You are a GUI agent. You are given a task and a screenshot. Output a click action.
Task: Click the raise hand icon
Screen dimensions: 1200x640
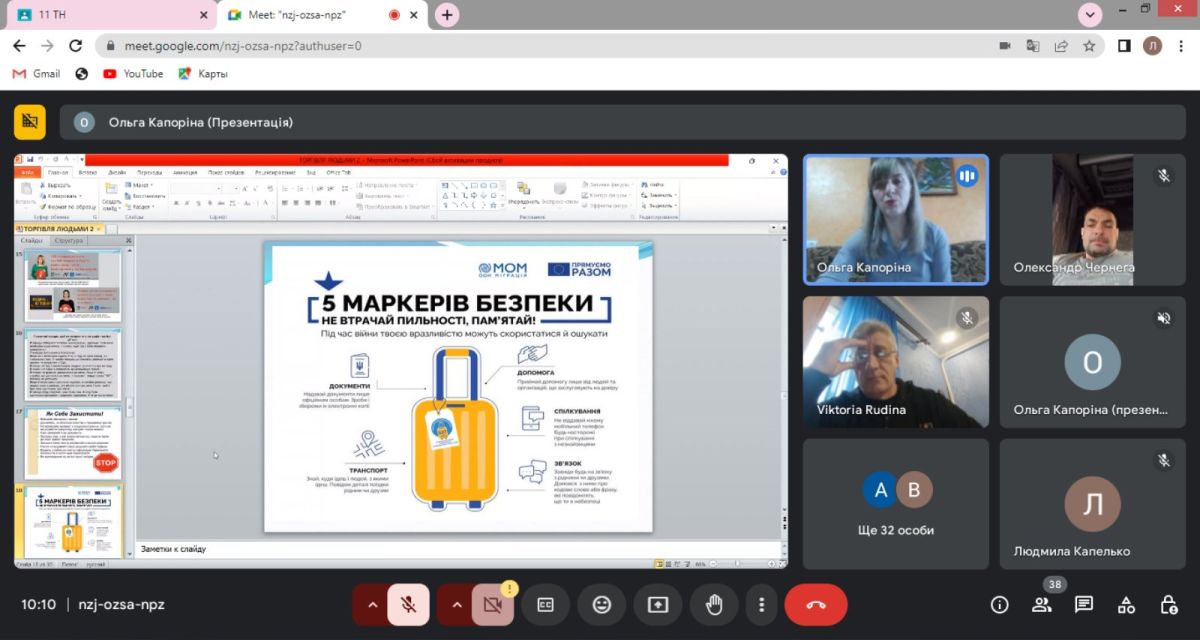pos(714,605)
